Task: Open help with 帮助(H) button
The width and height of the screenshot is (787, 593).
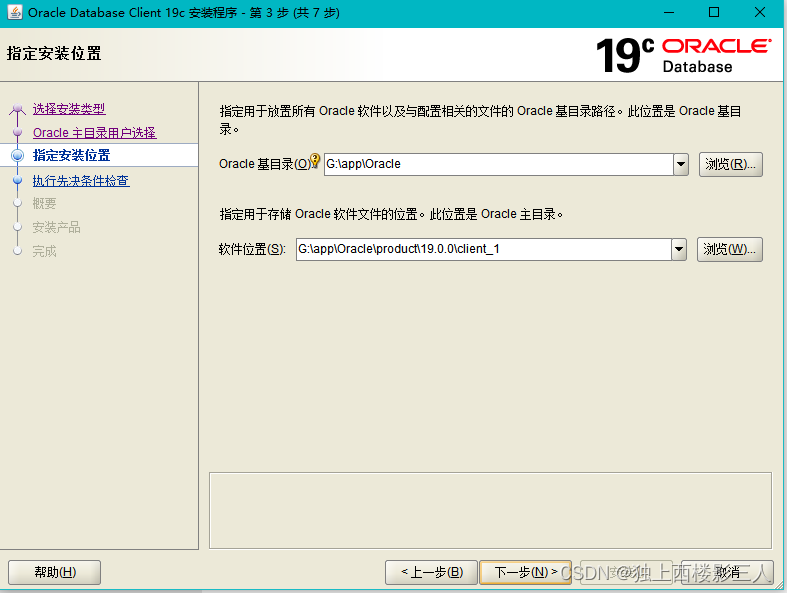Action: click(55, 572)
